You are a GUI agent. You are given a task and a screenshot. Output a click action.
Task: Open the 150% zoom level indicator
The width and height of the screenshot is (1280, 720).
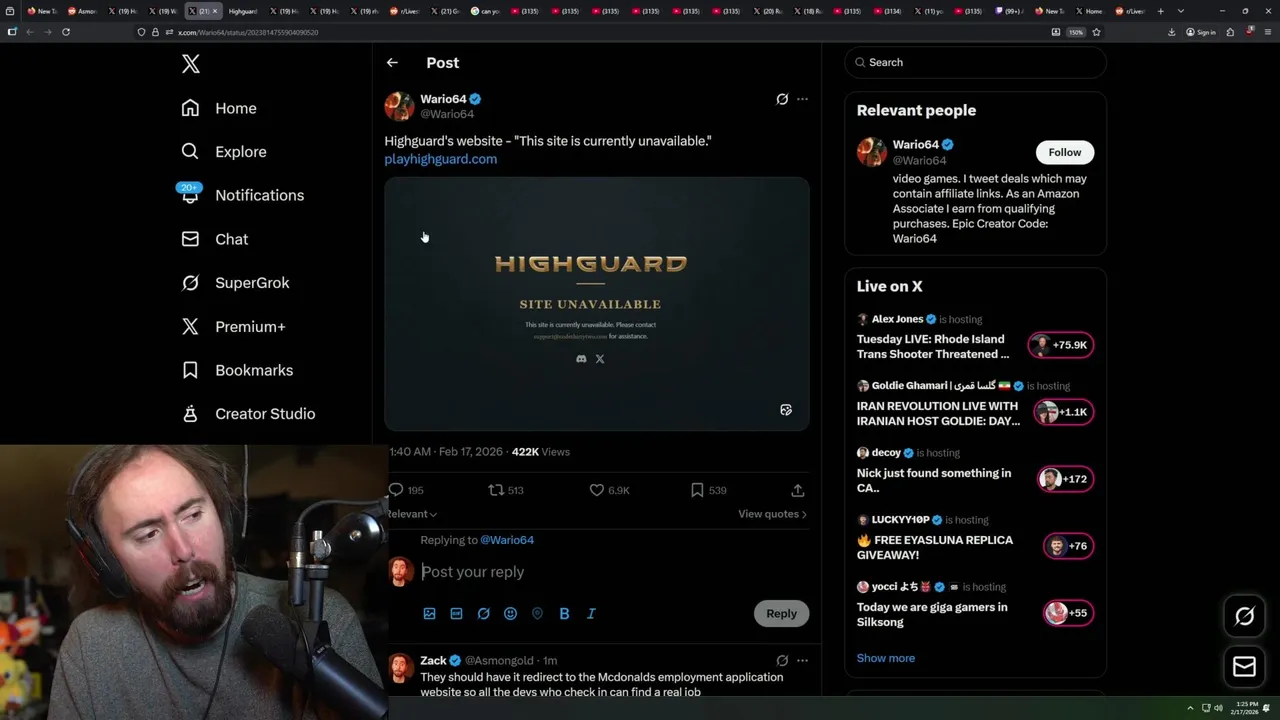click(x=1076, y=32)
